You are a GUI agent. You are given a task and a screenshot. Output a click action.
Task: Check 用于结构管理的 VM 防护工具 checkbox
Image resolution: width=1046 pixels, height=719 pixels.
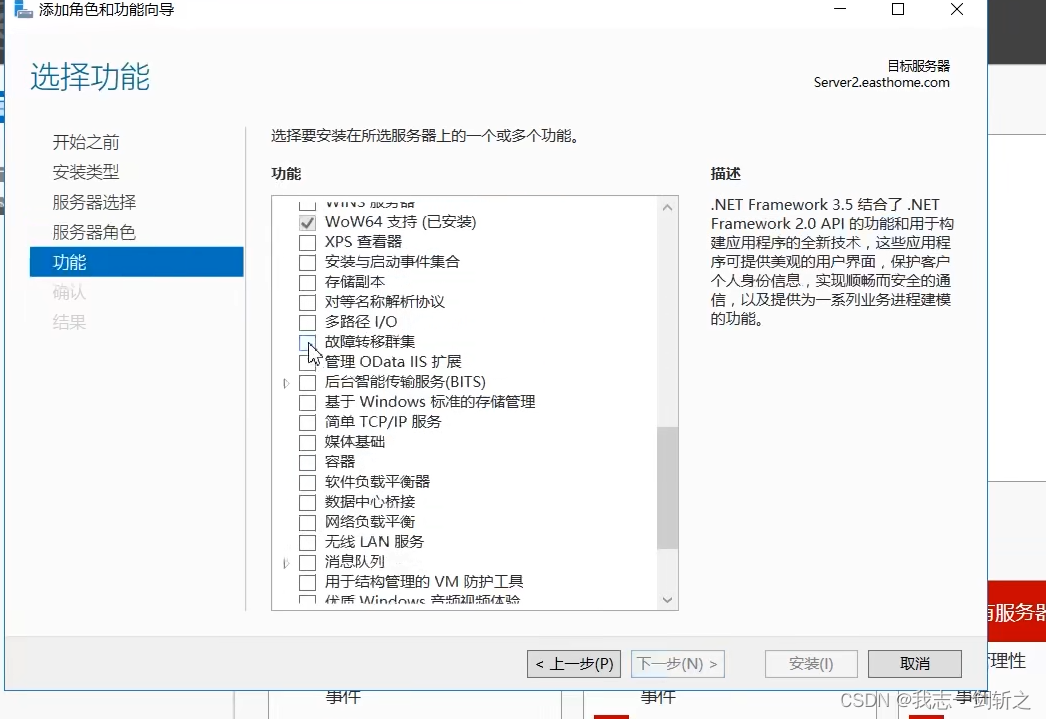tap(308, 582)
